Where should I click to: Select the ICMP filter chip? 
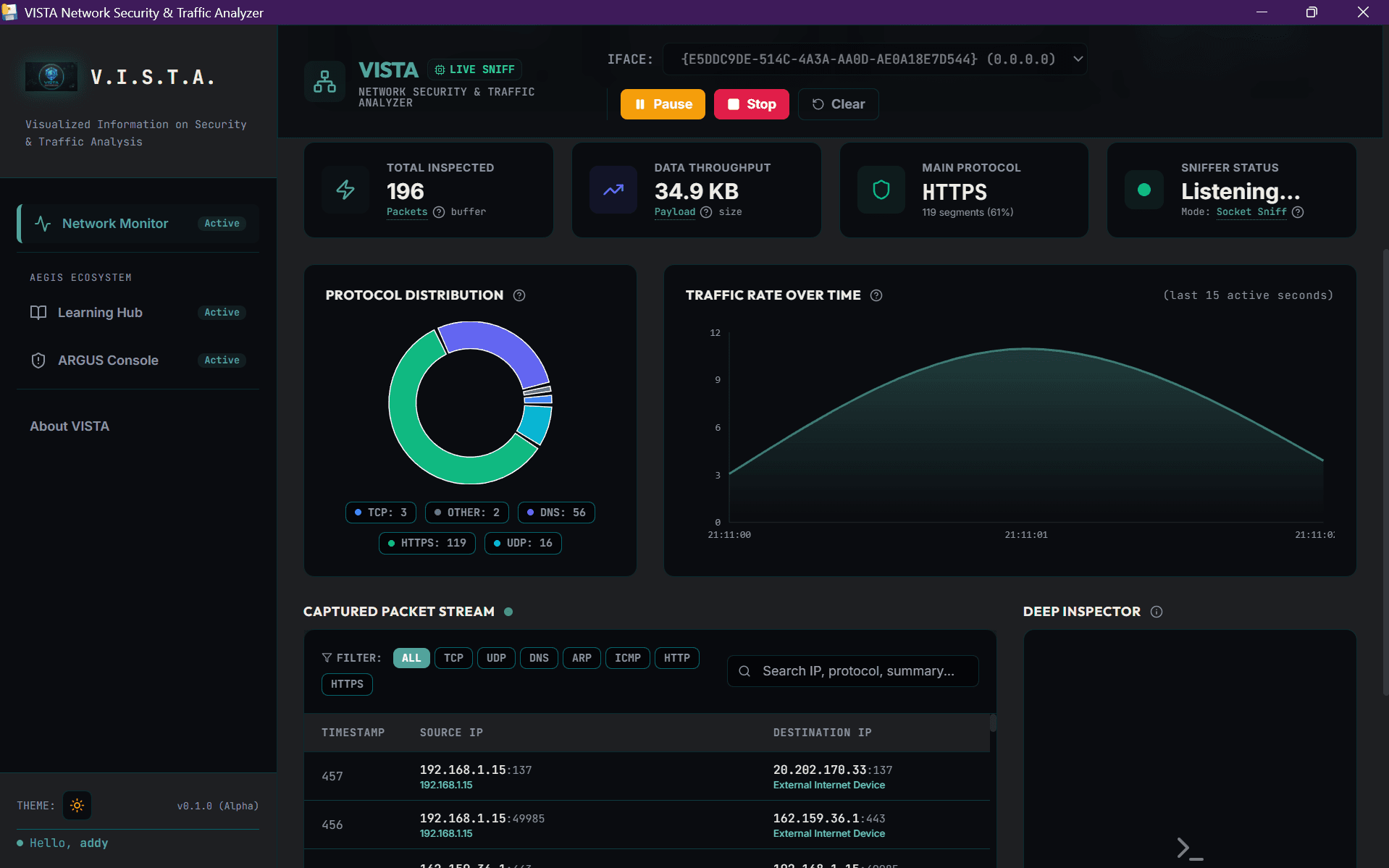pyautogui.click(x=628, y=658)
